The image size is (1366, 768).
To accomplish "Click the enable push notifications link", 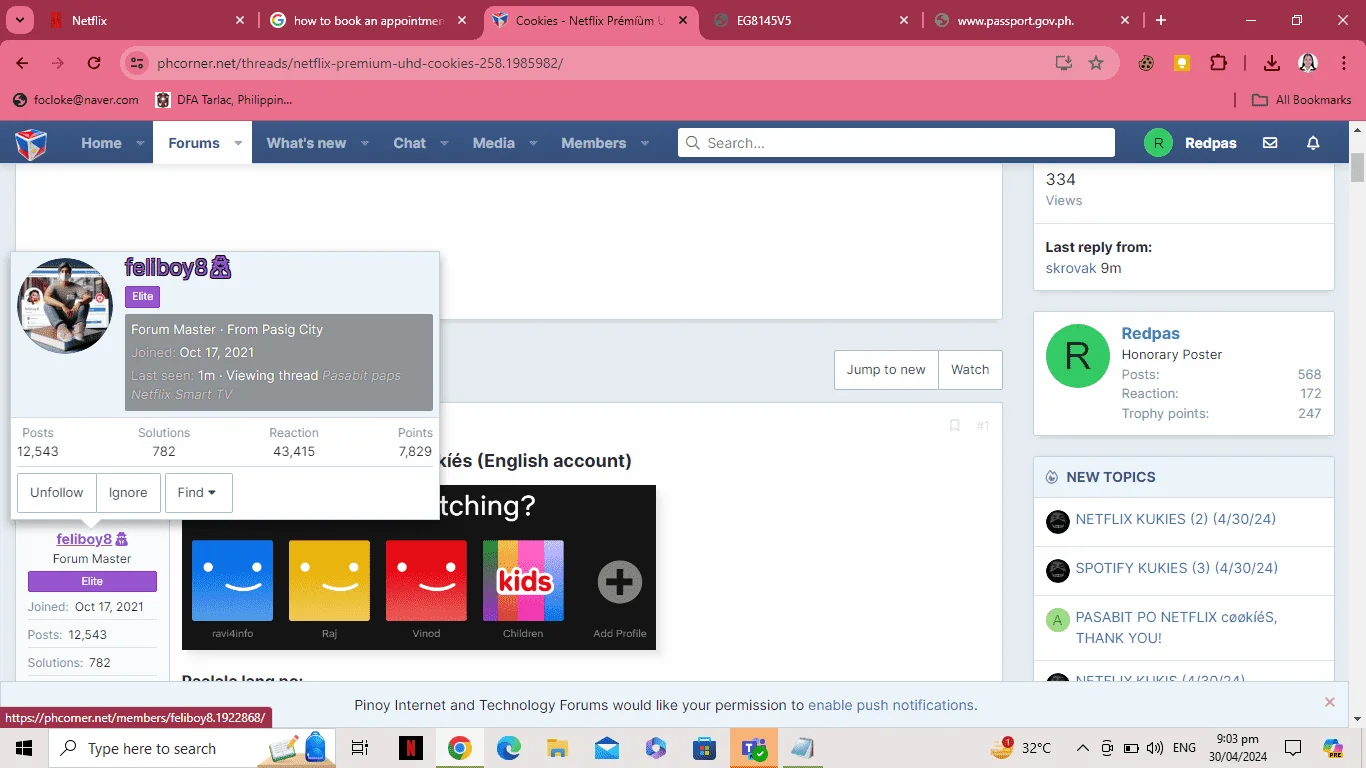I will click(892, 705).
